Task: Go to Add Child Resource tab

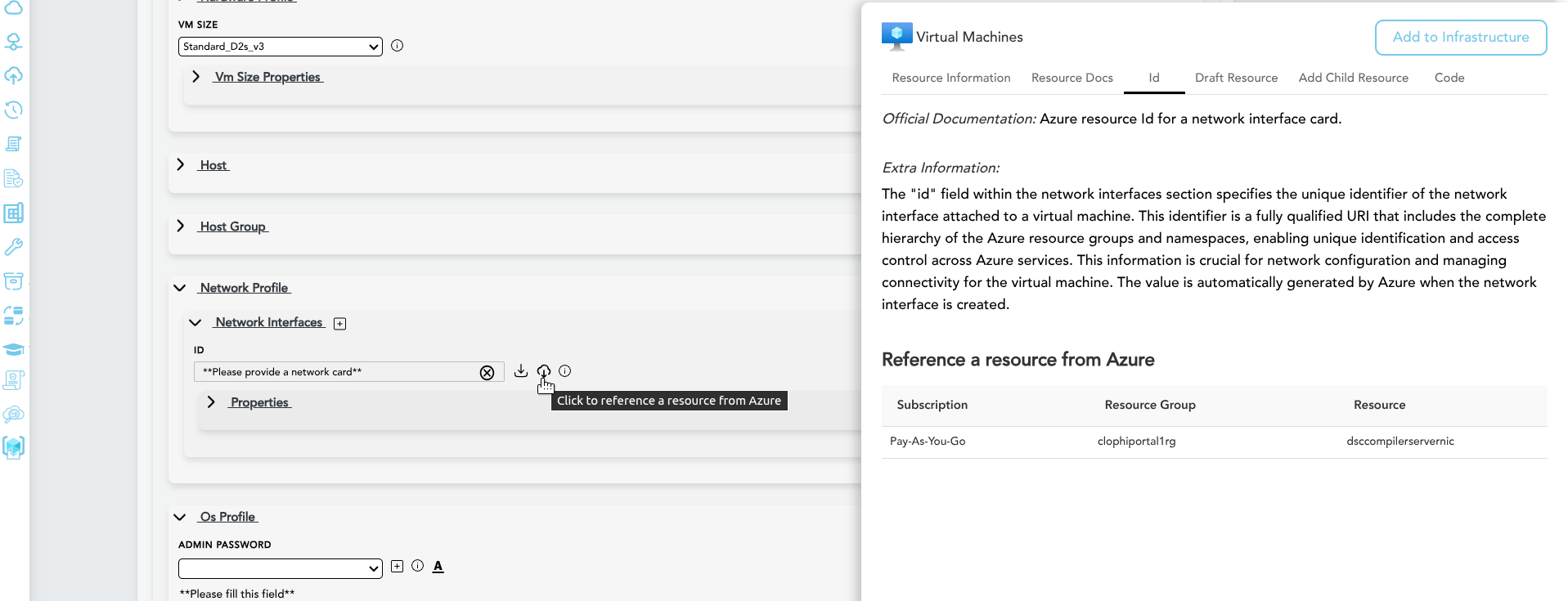Action: pos(1354,78)
